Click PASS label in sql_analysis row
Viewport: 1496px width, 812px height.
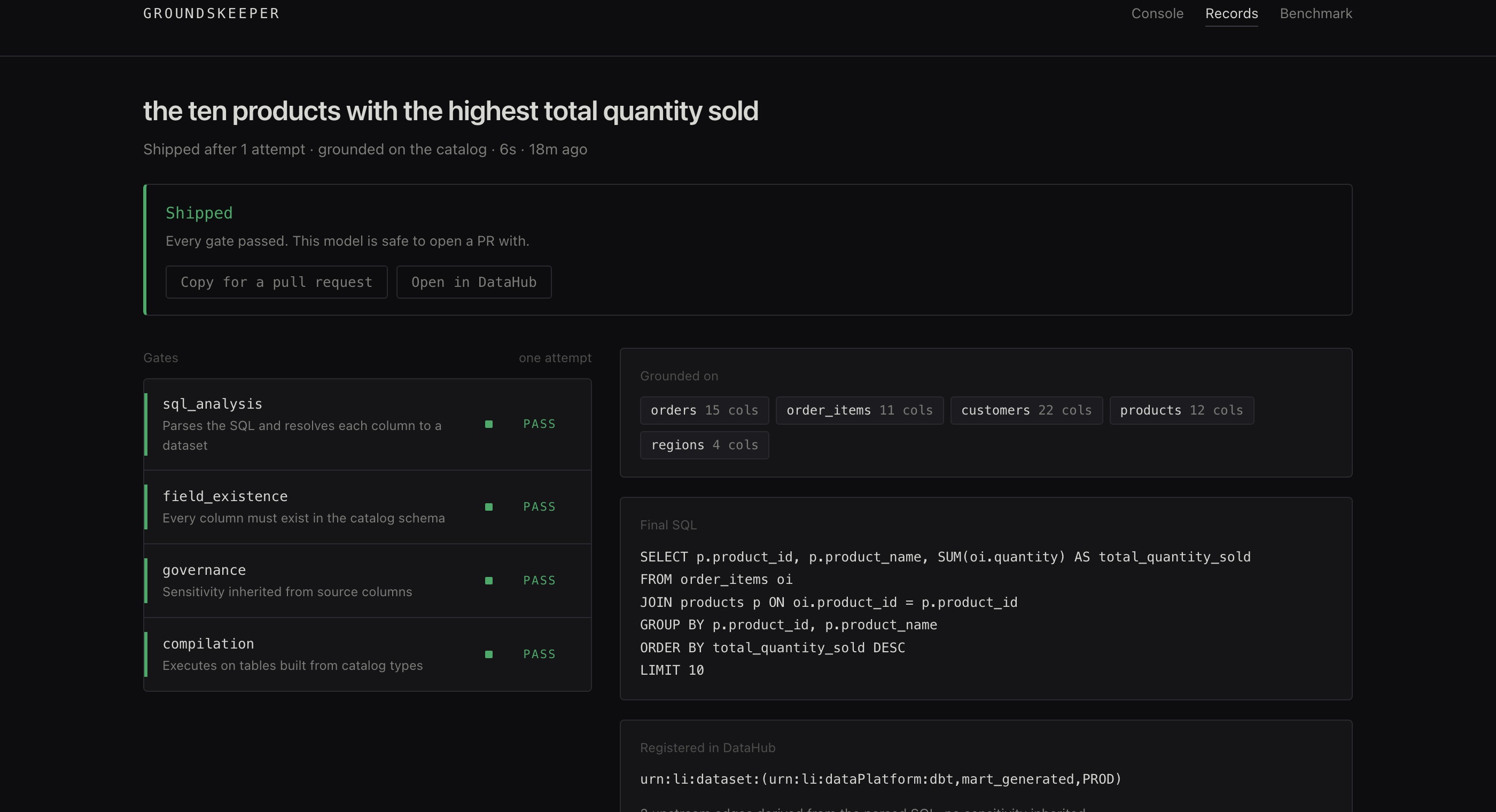539,425
